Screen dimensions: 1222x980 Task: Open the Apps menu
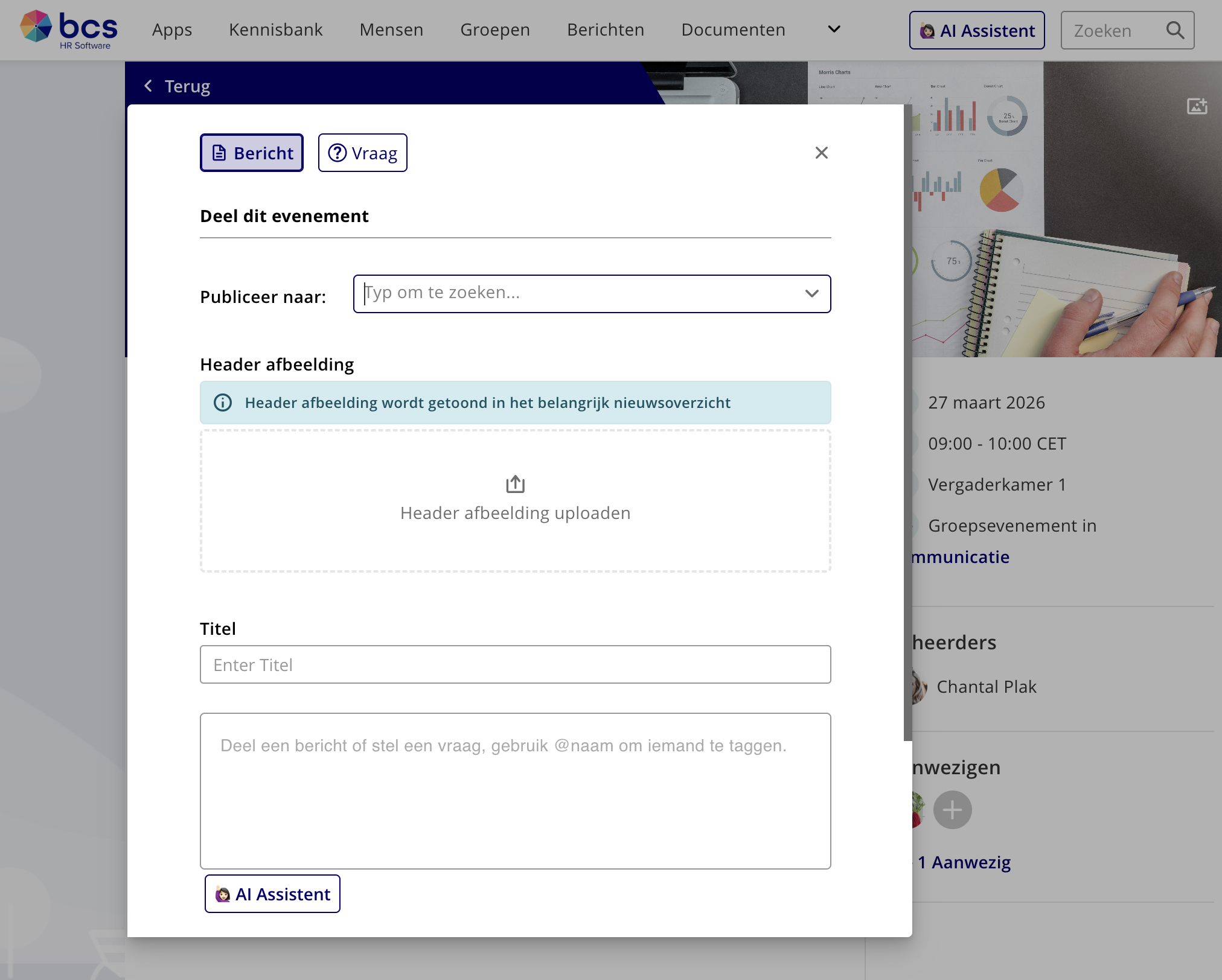pos(172,30)
